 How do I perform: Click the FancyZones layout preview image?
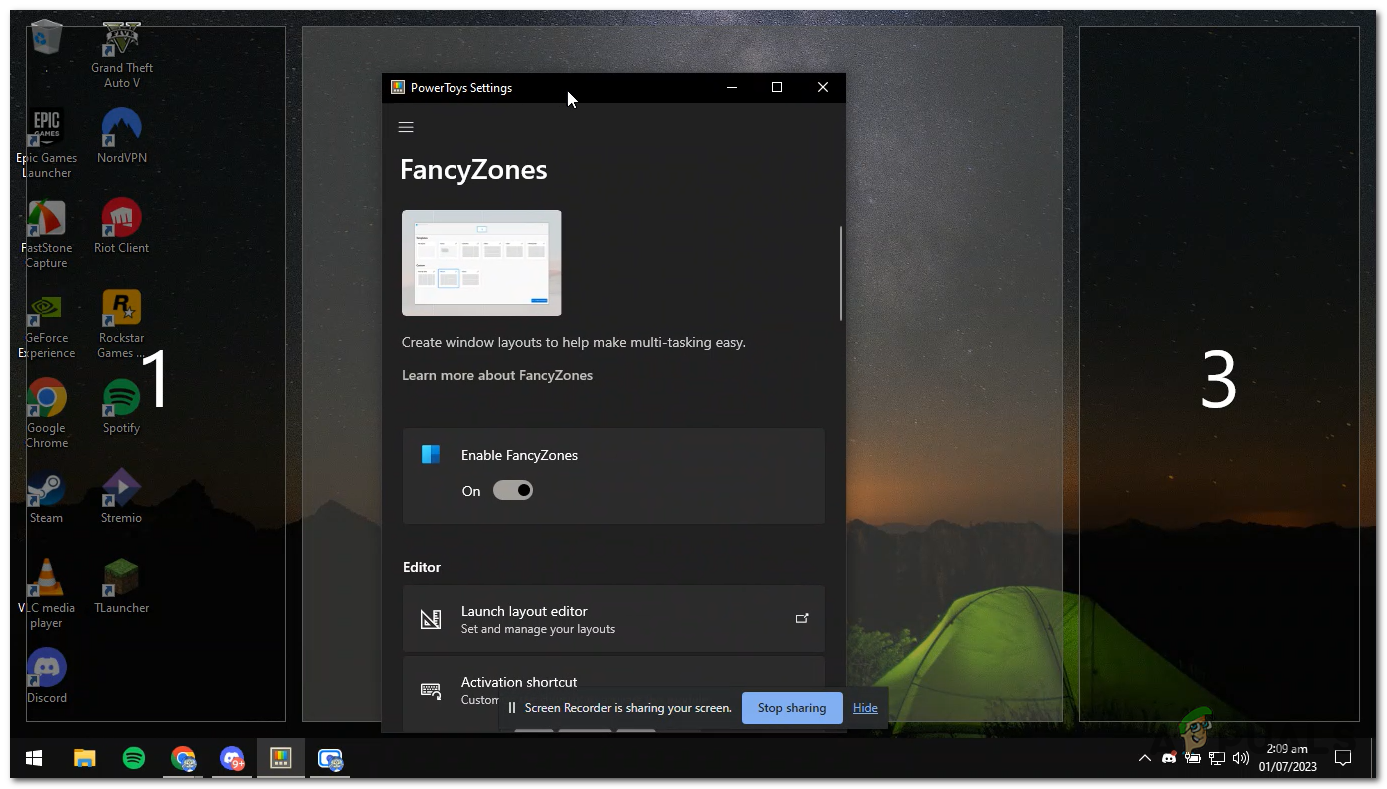[x=481, y=262]
